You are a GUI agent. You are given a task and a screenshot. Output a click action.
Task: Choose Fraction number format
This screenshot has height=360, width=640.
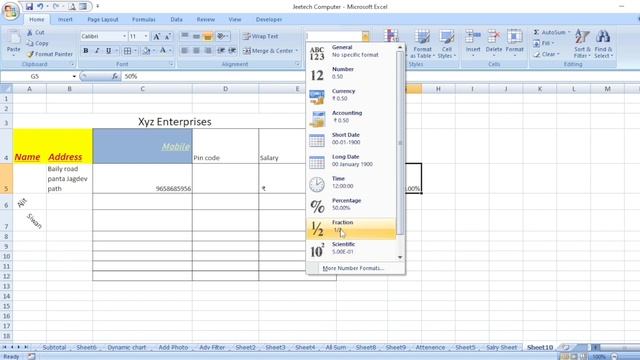tap(351, 228)
